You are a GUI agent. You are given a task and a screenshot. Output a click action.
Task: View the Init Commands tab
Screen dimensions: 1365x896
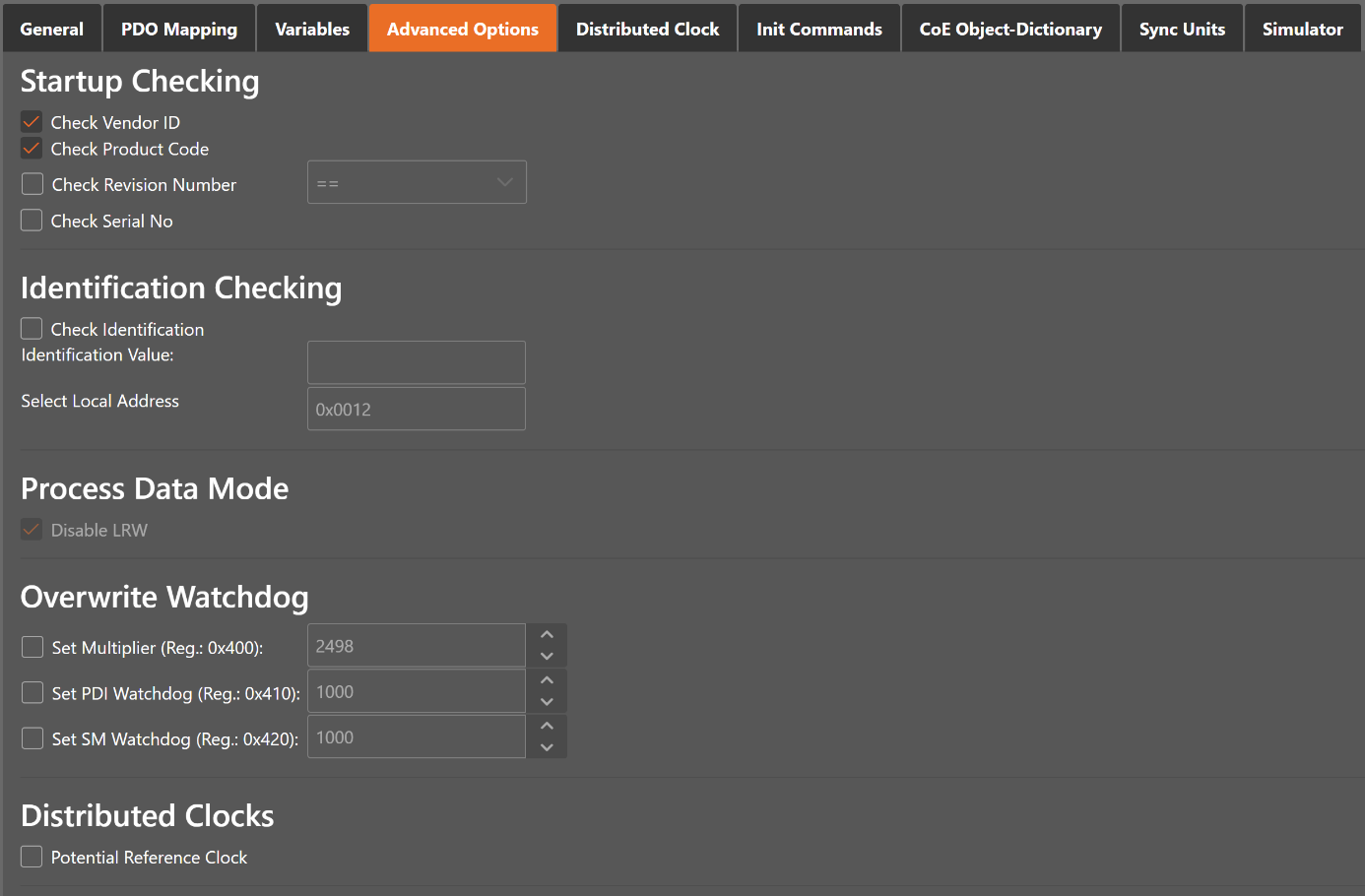click(x=818, y=28)
